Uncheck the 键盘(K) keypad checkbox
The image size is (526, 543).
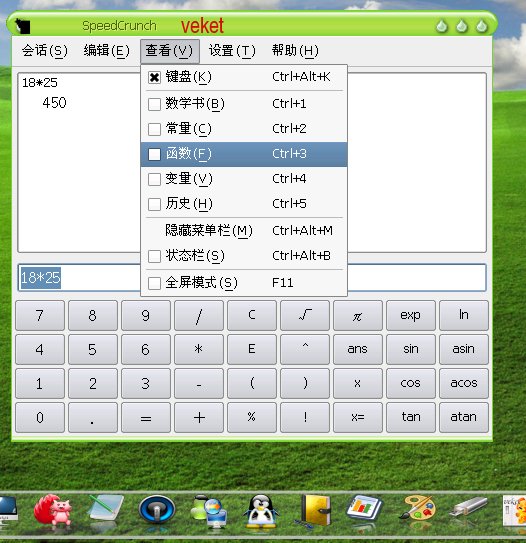click(x=154, y=77)
